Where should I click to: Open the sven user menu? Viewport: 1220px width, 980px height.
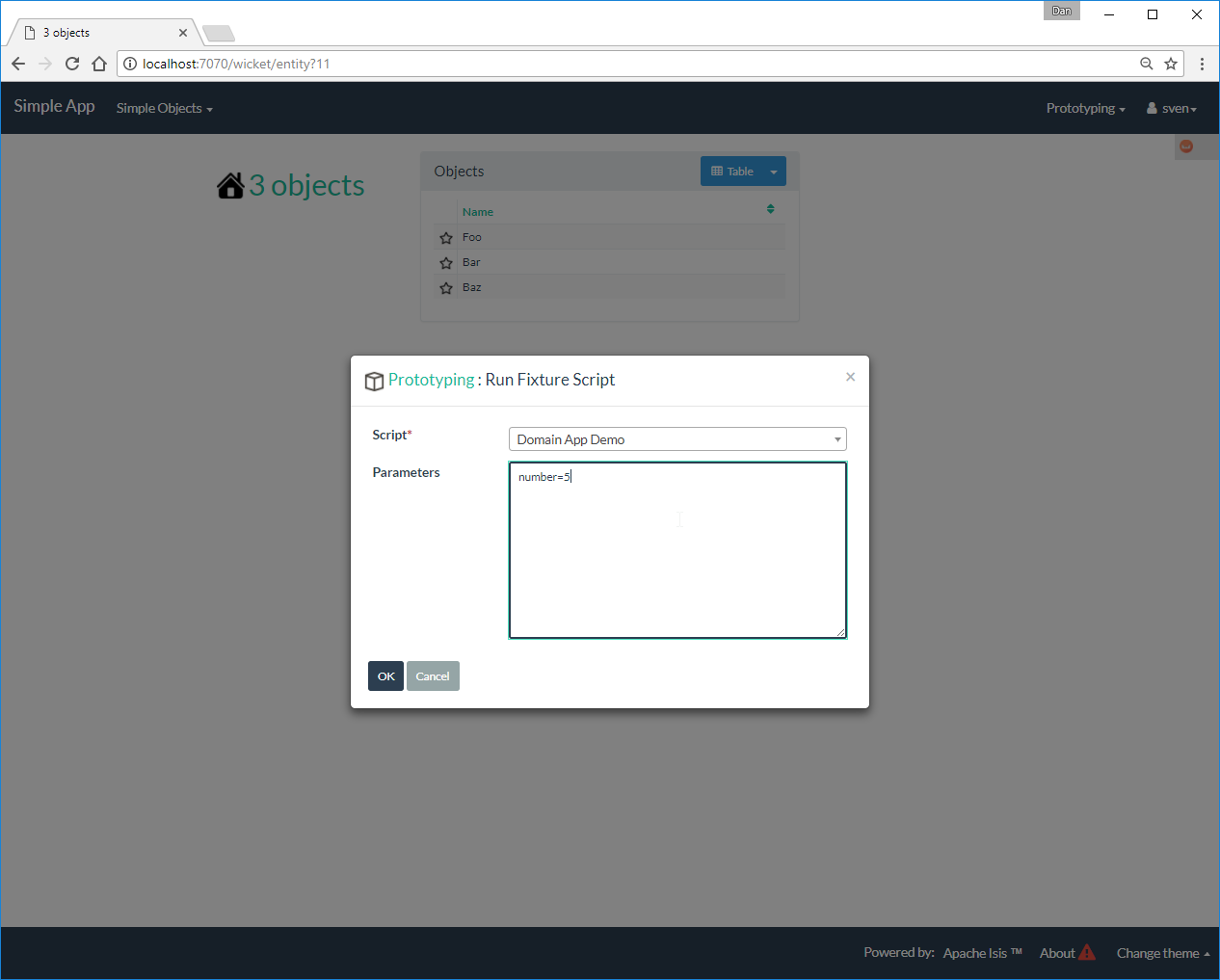[1172, 108]
